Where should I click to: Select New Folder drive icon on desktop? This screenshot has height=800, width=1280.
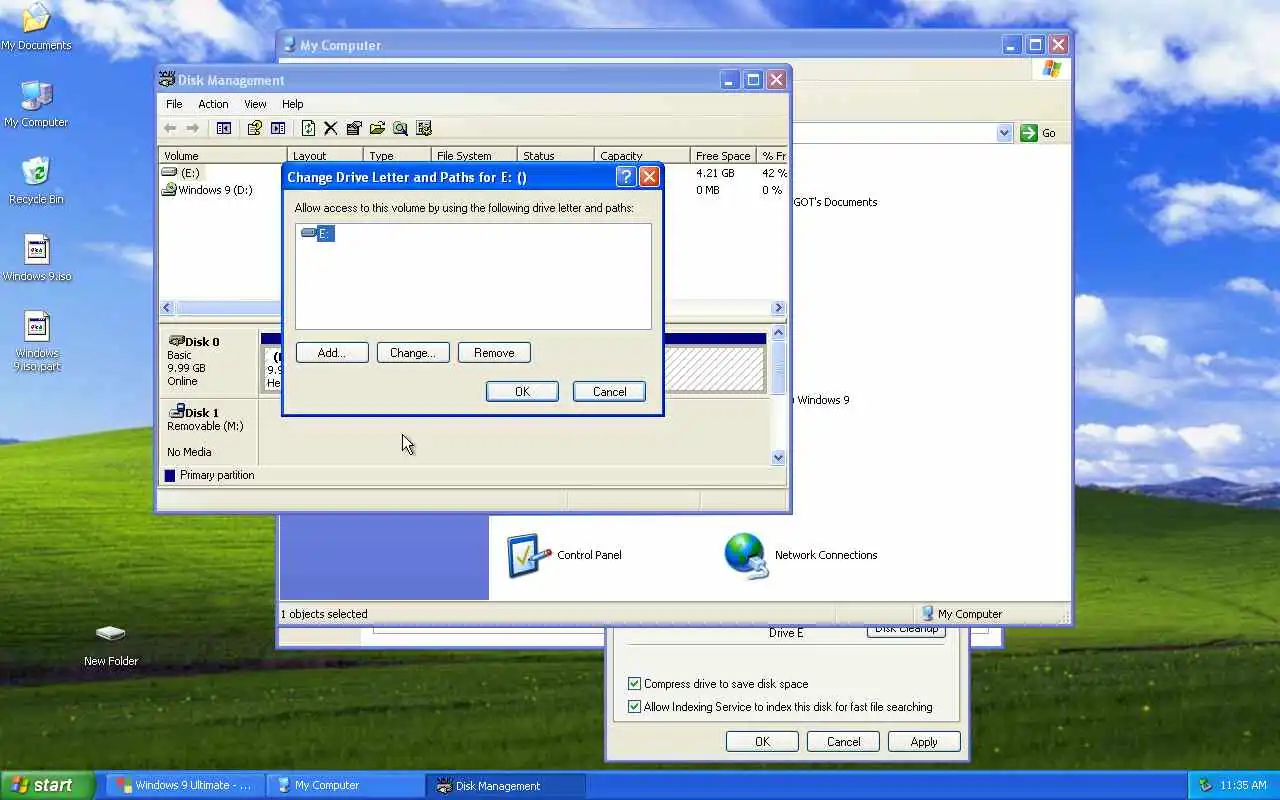coord(110,645)
